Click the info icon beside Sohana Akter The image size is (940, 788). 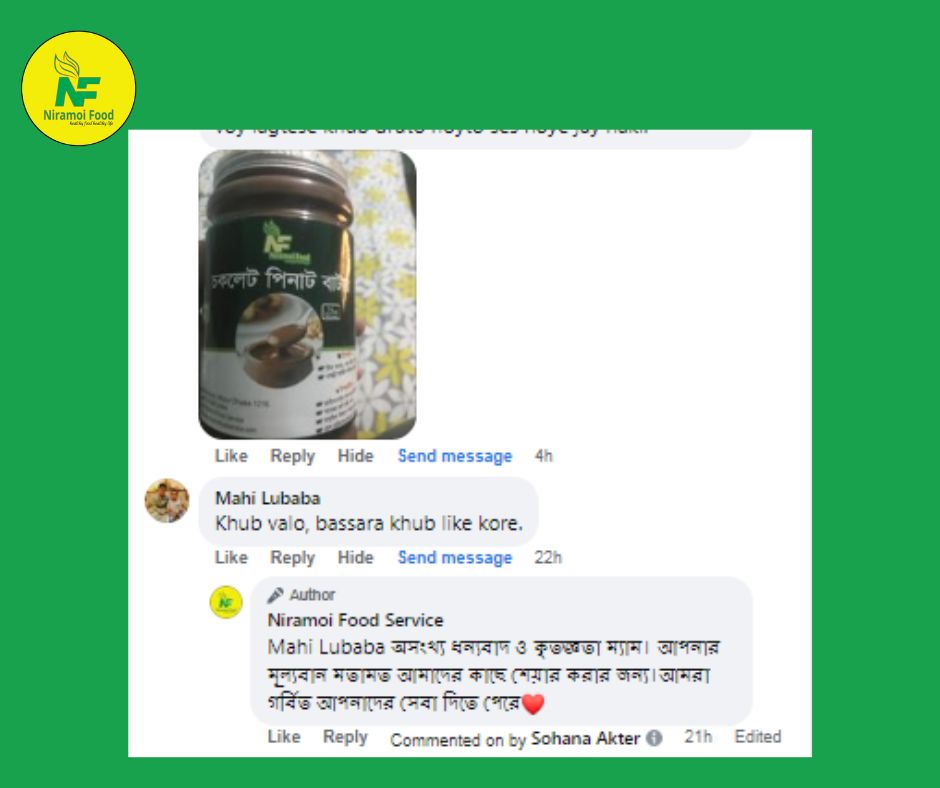pos(654,738)
